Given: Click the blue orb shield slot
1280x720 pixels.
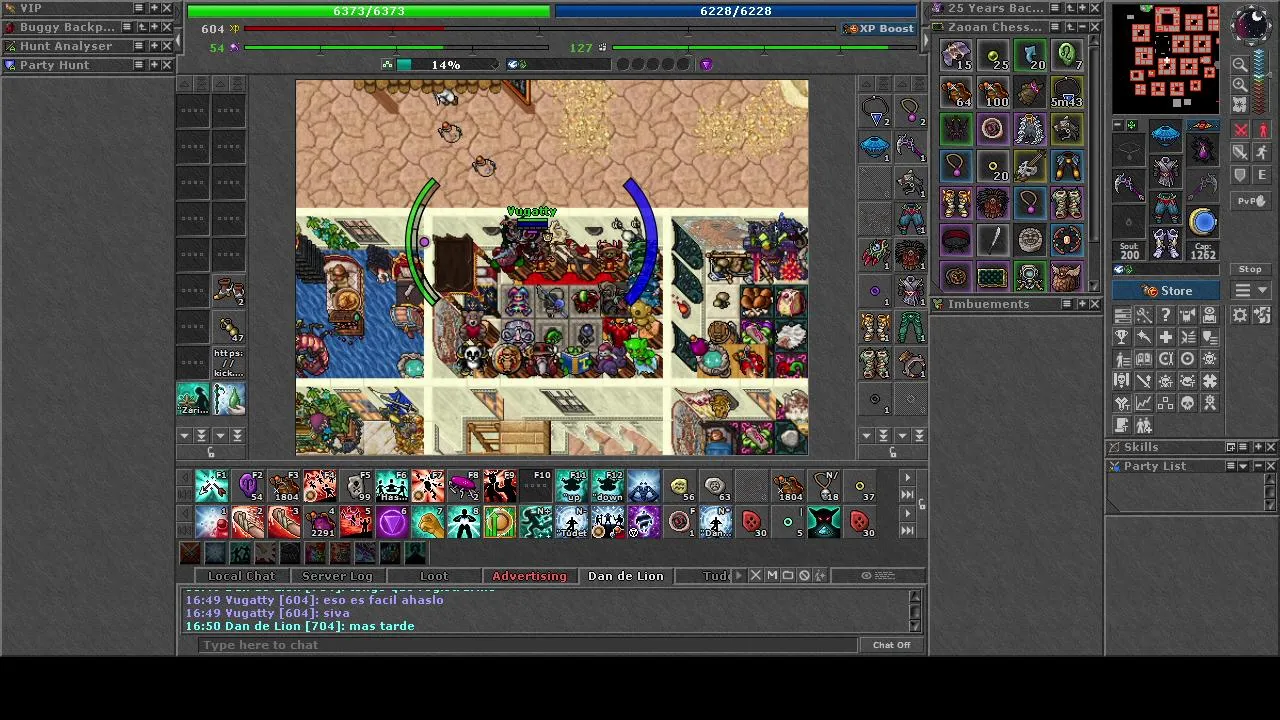Looking at the screenshot, I should pos(1203,221).
